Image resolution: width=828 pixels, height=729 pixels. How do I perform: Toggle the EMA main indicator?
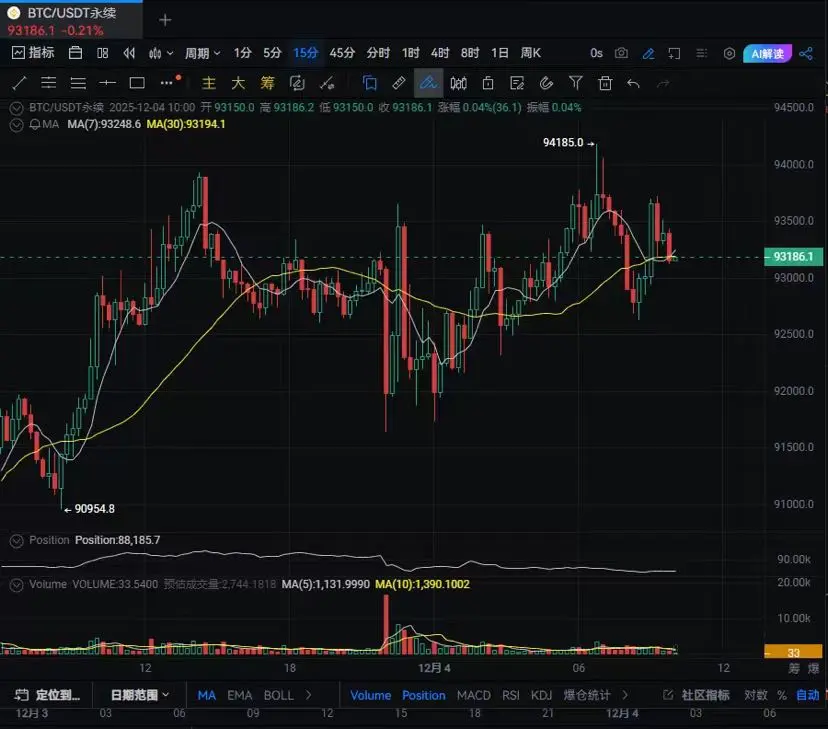point(240,695)
